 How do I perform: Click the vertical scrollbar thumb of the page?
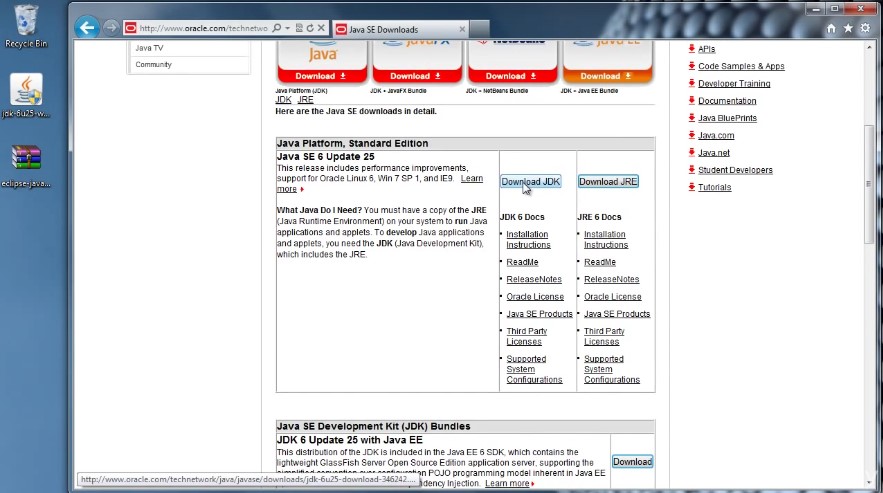coord(869,184)
